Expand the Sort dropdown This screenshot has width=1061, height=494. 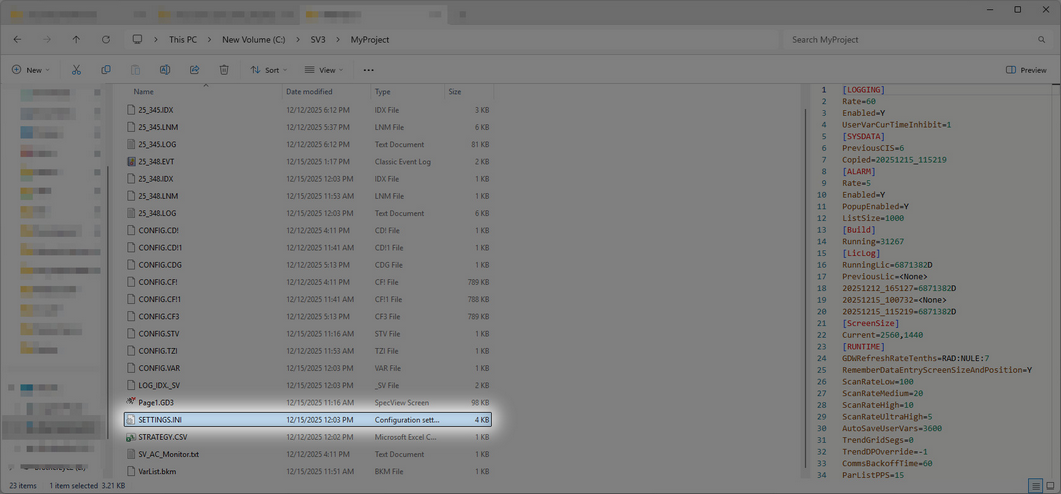coord(268,70)
